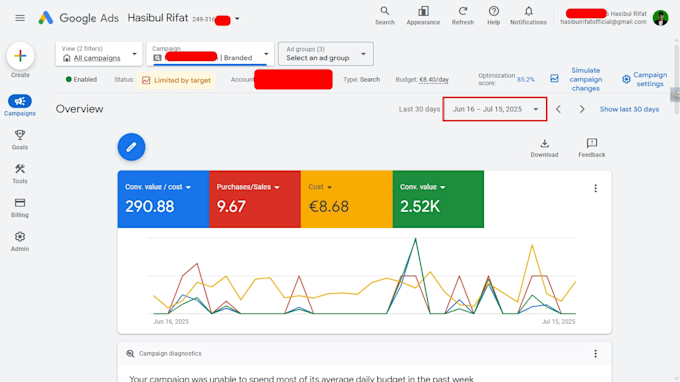Open the hamburger main menu
The height and width of the screenshot is (382, 680).
point(20,18)
